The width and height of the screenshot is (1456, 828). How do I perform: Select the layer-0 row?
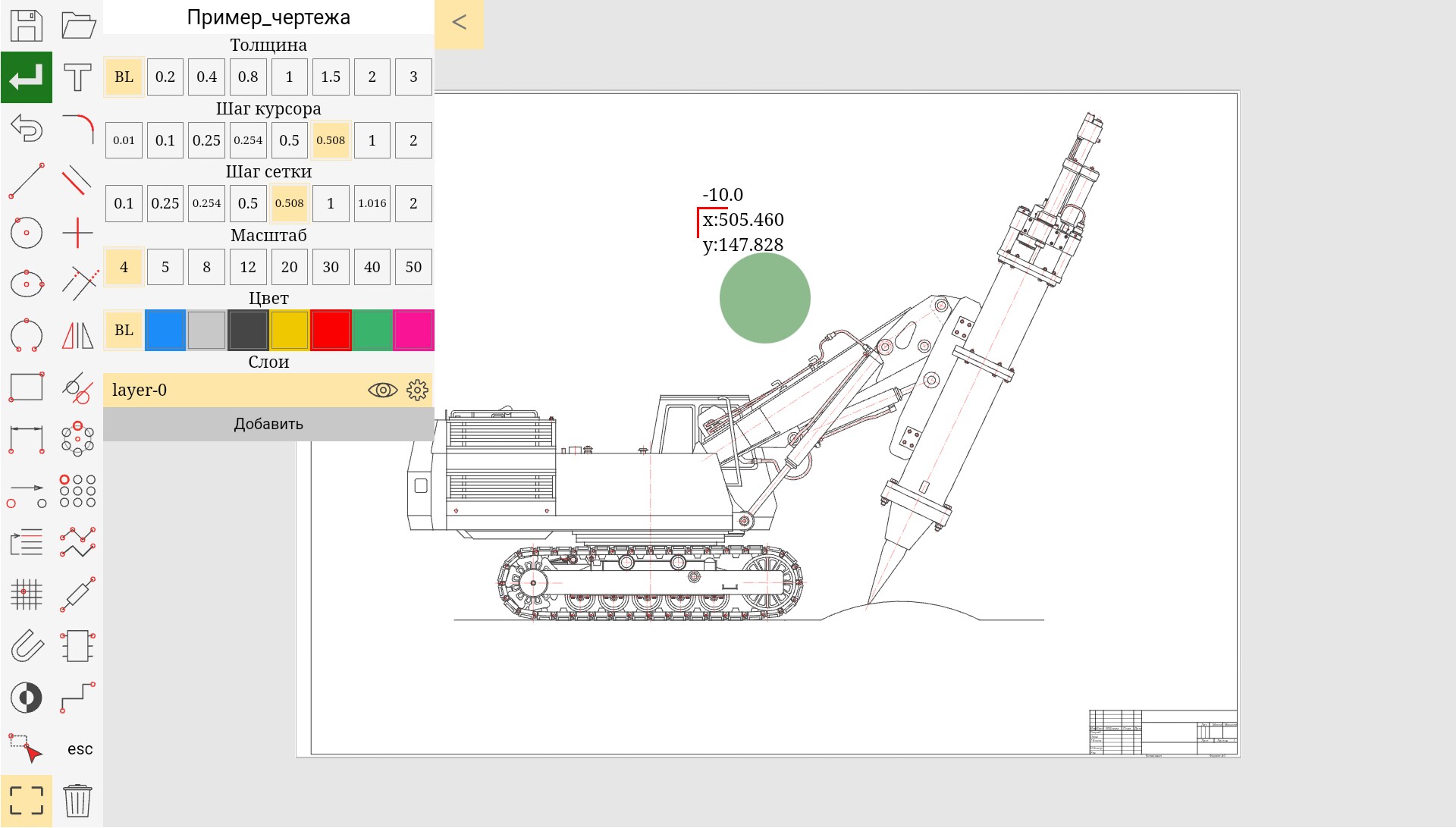268,390
